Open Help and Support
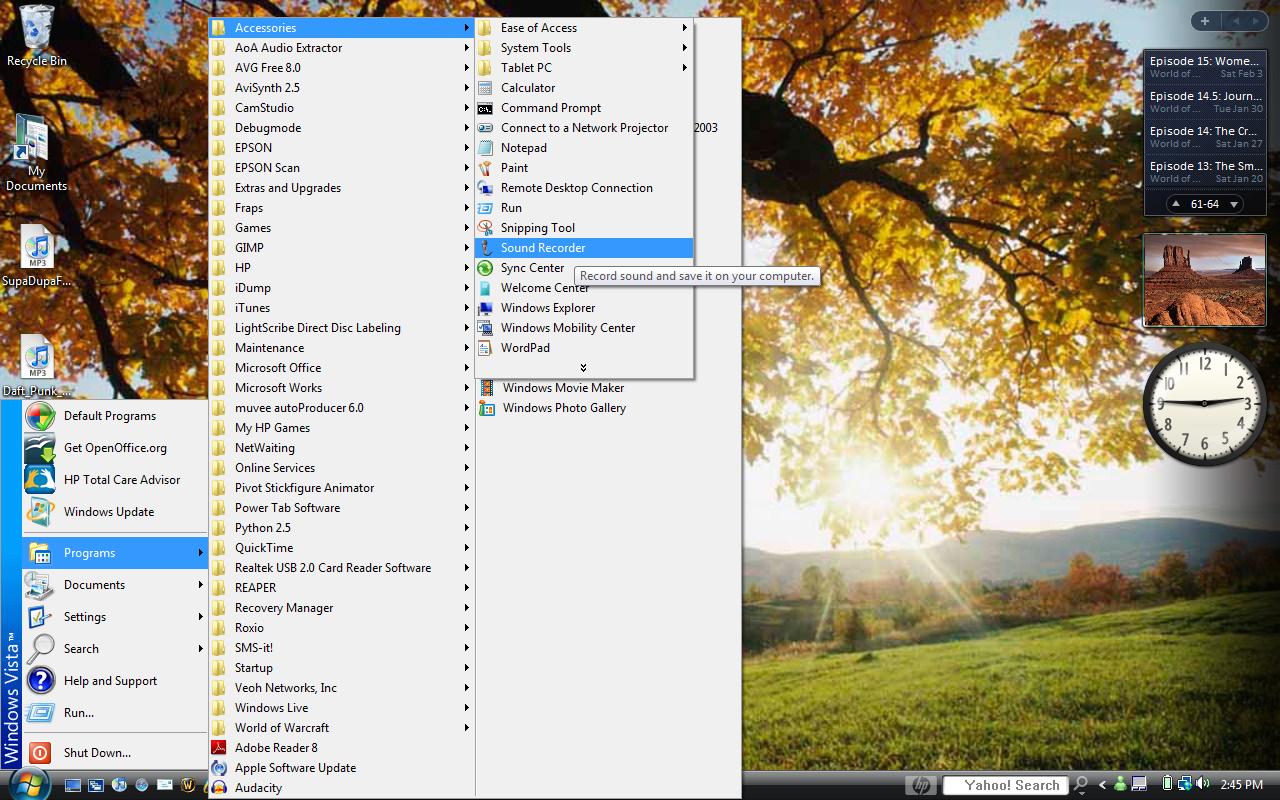The width and height of the screenshot is (1280, 800). (x=115, y=681)
